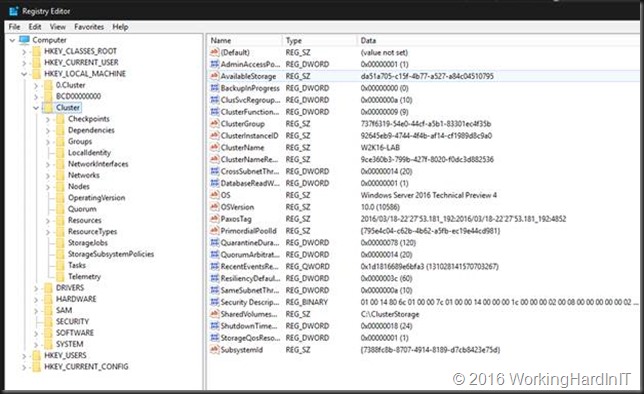This screenshot has width=644, height=394.
Task: Click the SOFTWARE folder icon
Action: click(x=49, y=333)
